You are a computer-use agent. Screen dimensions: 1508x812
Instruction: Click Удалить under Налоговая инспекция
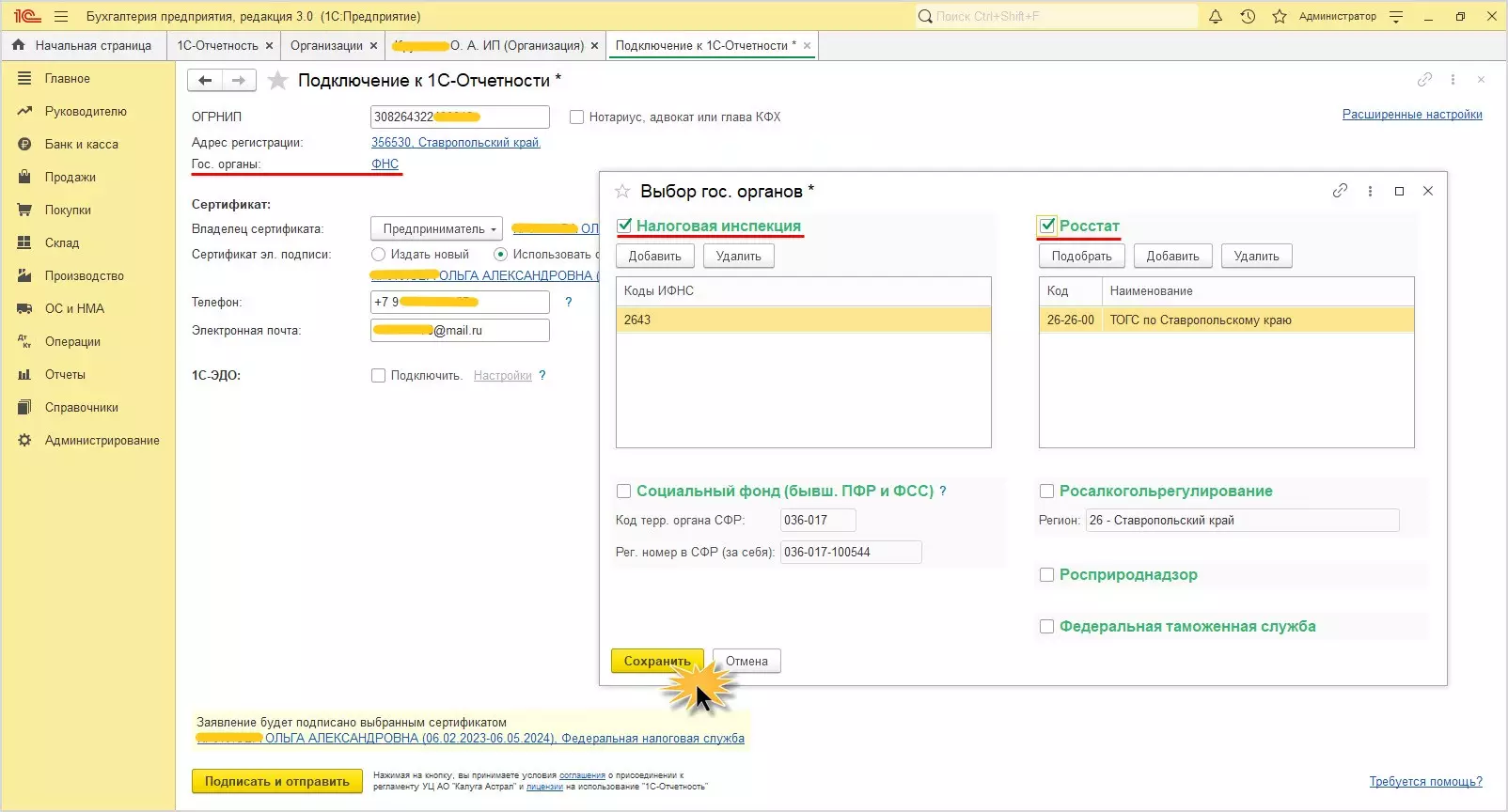point(738,256)
